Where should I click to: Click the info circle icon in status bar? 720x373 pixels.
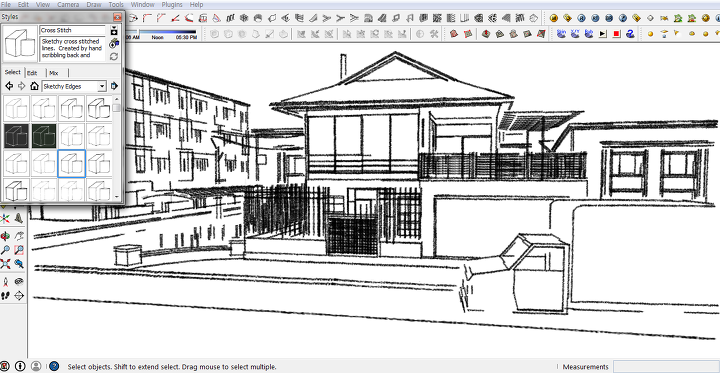tap(20, 366)
